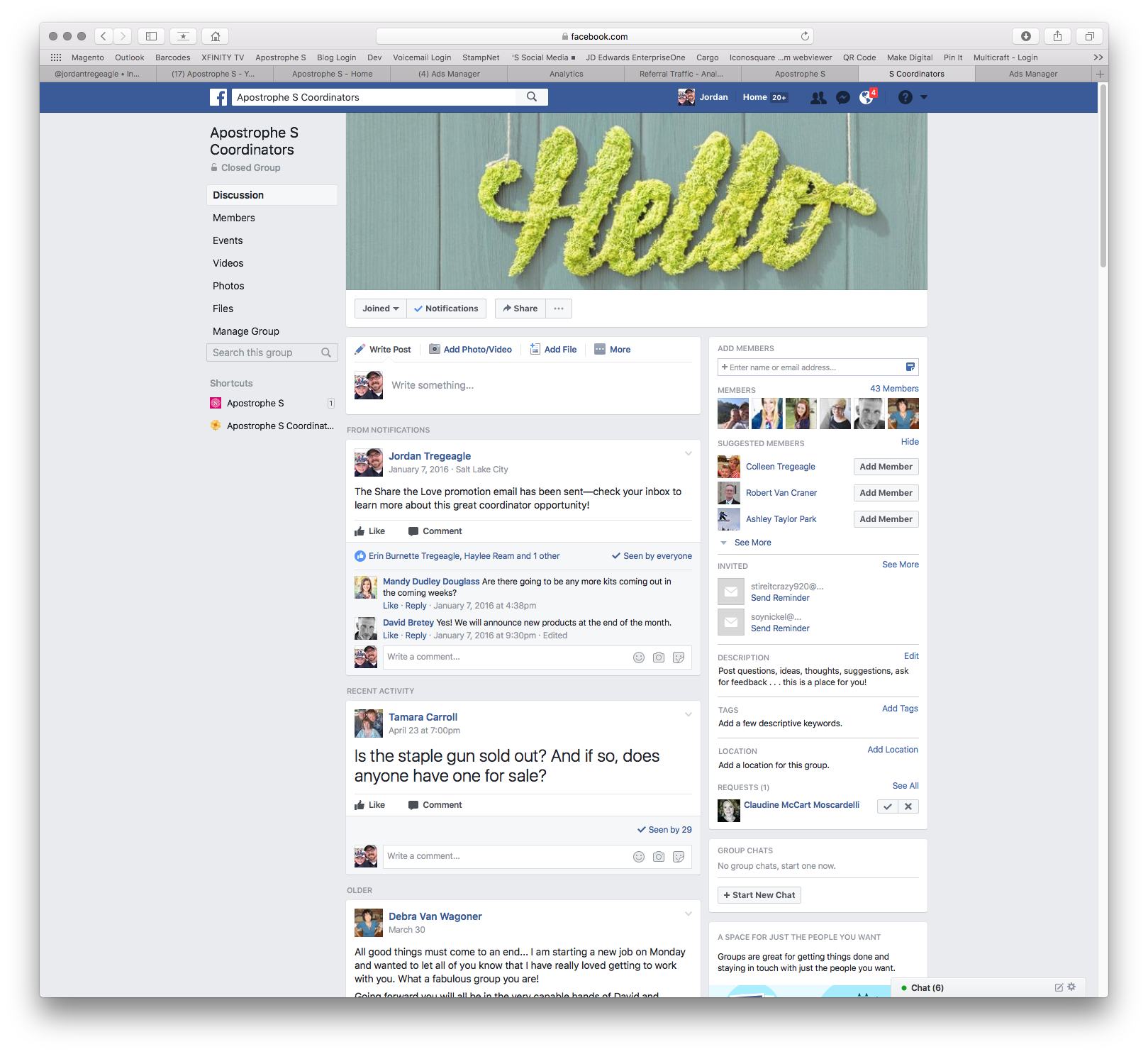
Task: Reload the page using refresh icon
Action: [805, 36]
